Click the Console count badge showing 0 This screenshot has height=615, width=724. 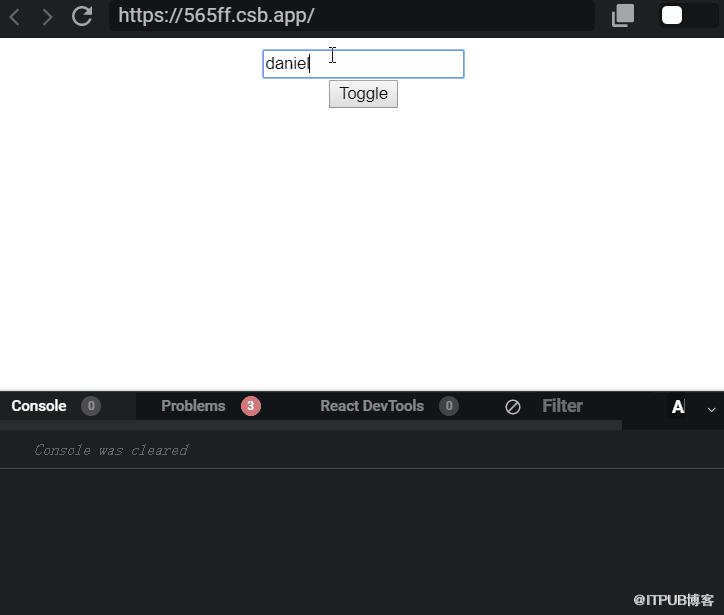91,406
